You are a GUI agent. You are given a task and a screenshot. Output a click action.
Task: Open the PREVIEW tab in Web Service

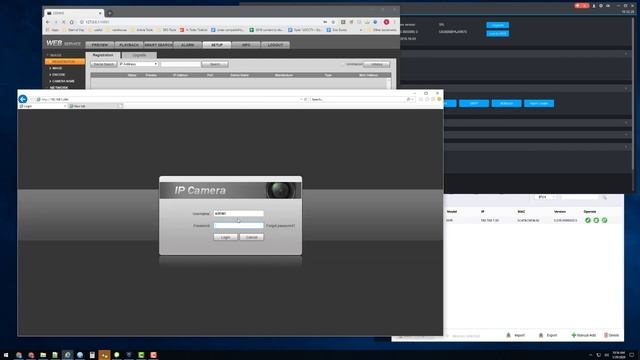click(x=100, y=45)
